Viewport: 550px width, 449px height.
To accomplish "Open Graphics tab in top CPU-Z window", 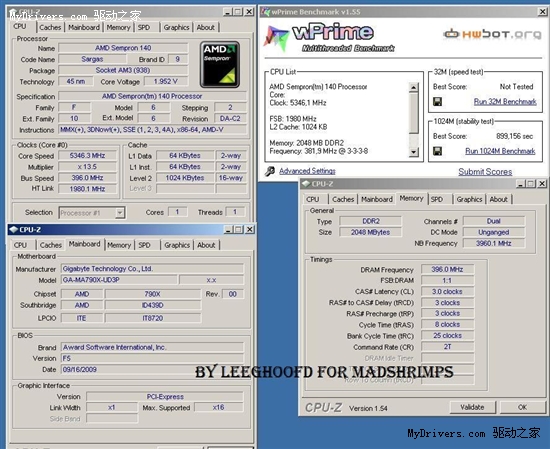I will 176,27.
